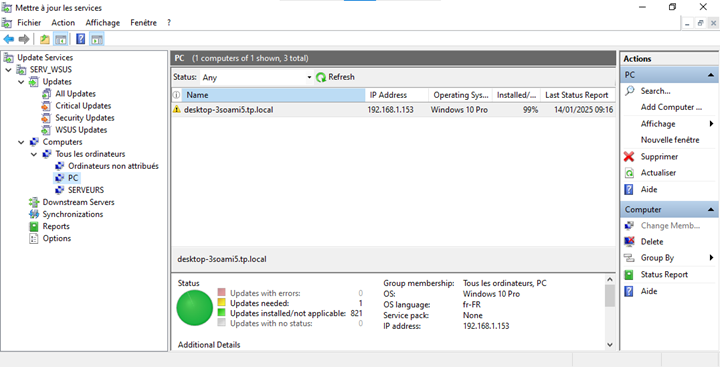Open the Synchronizations node
This screenshot has width=720, height=367.
pyautogui.click(x=73, y=214)
